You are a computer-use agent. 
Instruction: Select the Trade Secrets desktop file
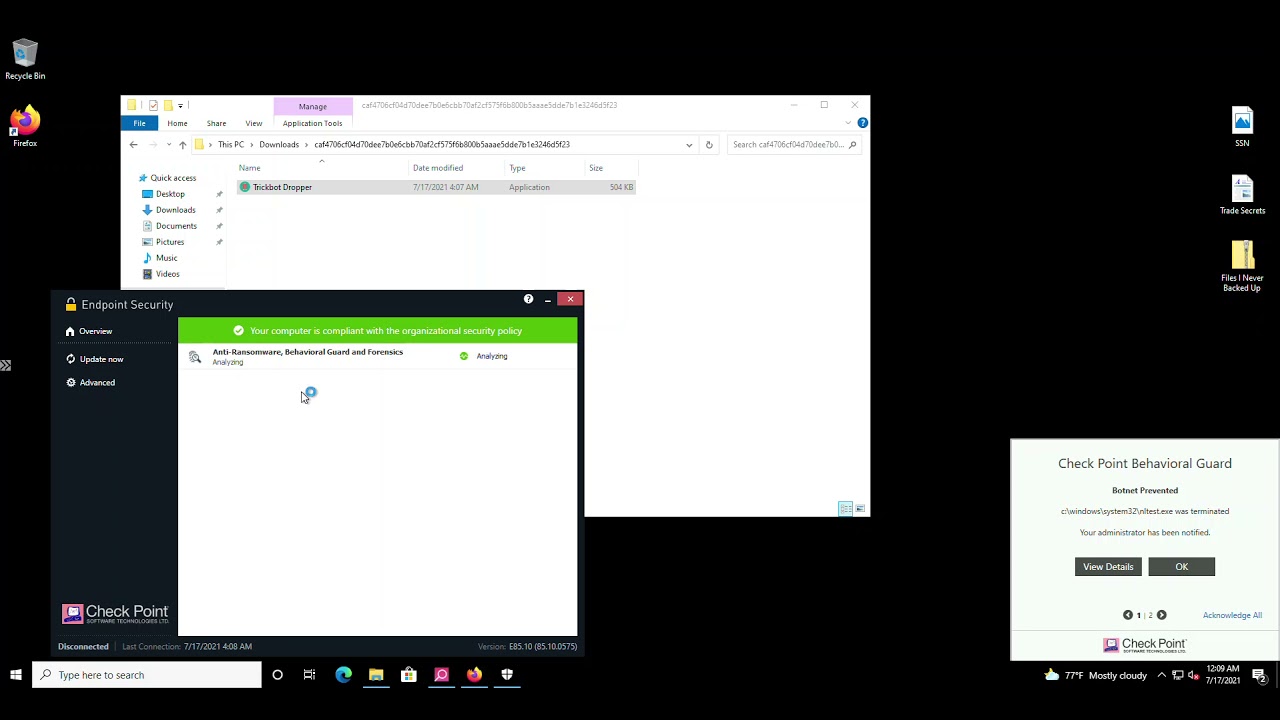click(x=1242, y=195)
